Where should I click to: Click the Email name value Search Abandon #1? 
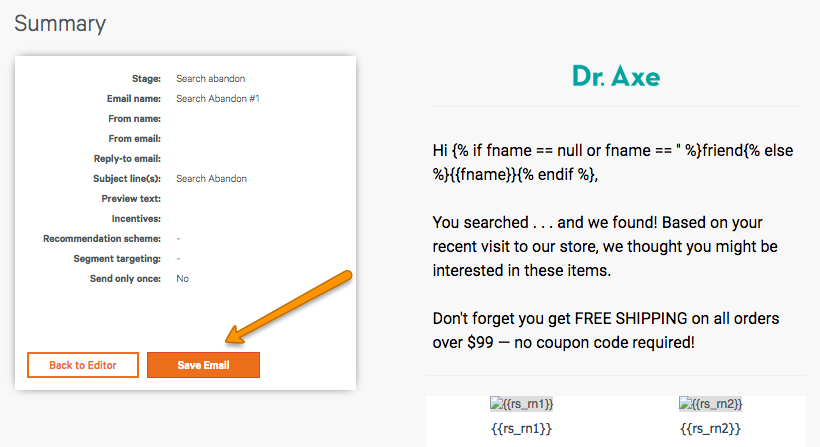pos(218,98)
